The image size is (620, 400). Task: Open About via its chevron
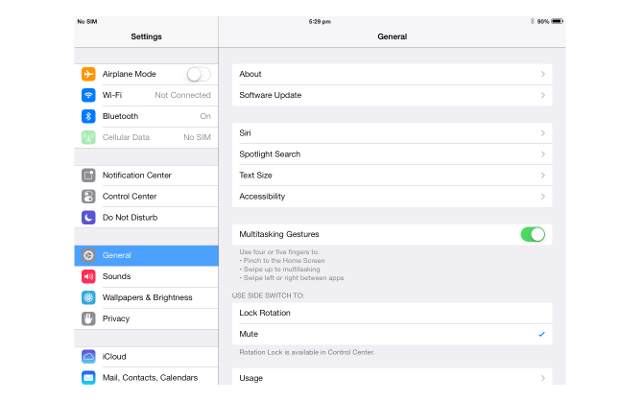point(543,74)
